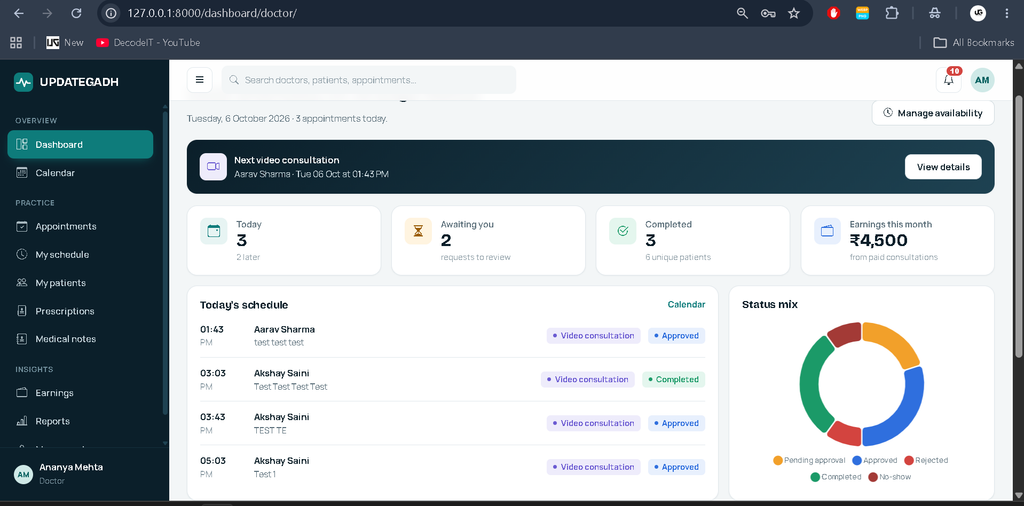The width and height of the screenshot is (1024, 506).
Task: Follow the Calendar link in Today's schedule
Action: (686, 304)
